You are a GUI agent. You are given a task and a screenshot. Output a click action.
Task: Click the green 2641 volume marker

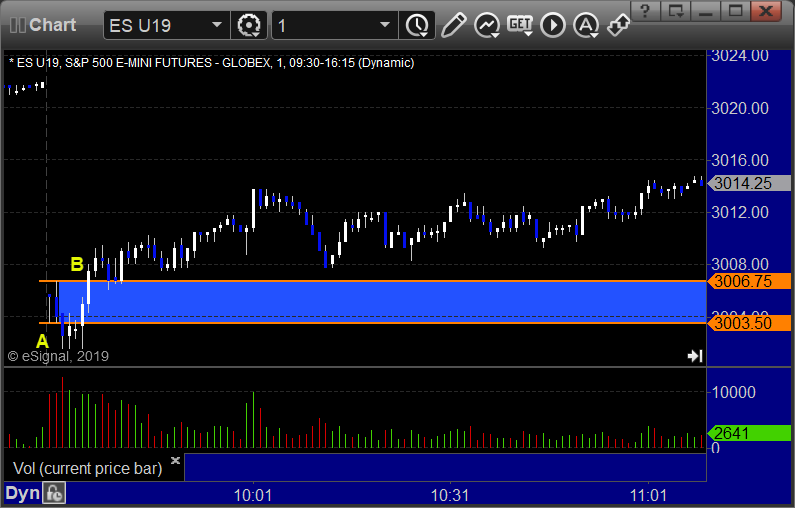pos(749,433)
